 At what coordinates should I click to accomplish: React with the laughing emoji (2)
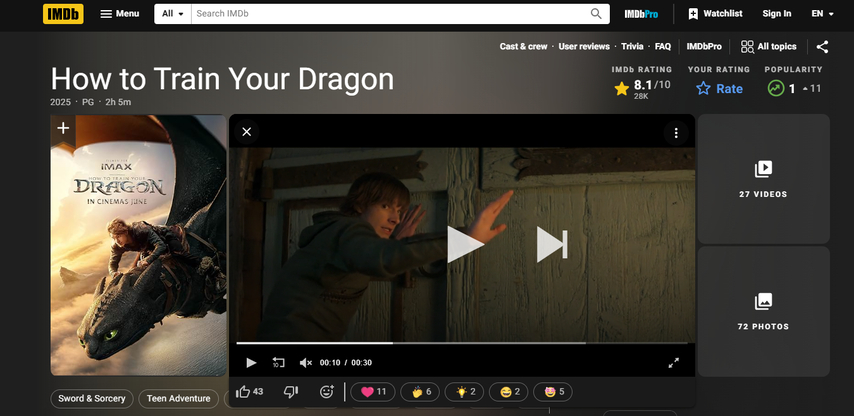click(x=508, y=392)
